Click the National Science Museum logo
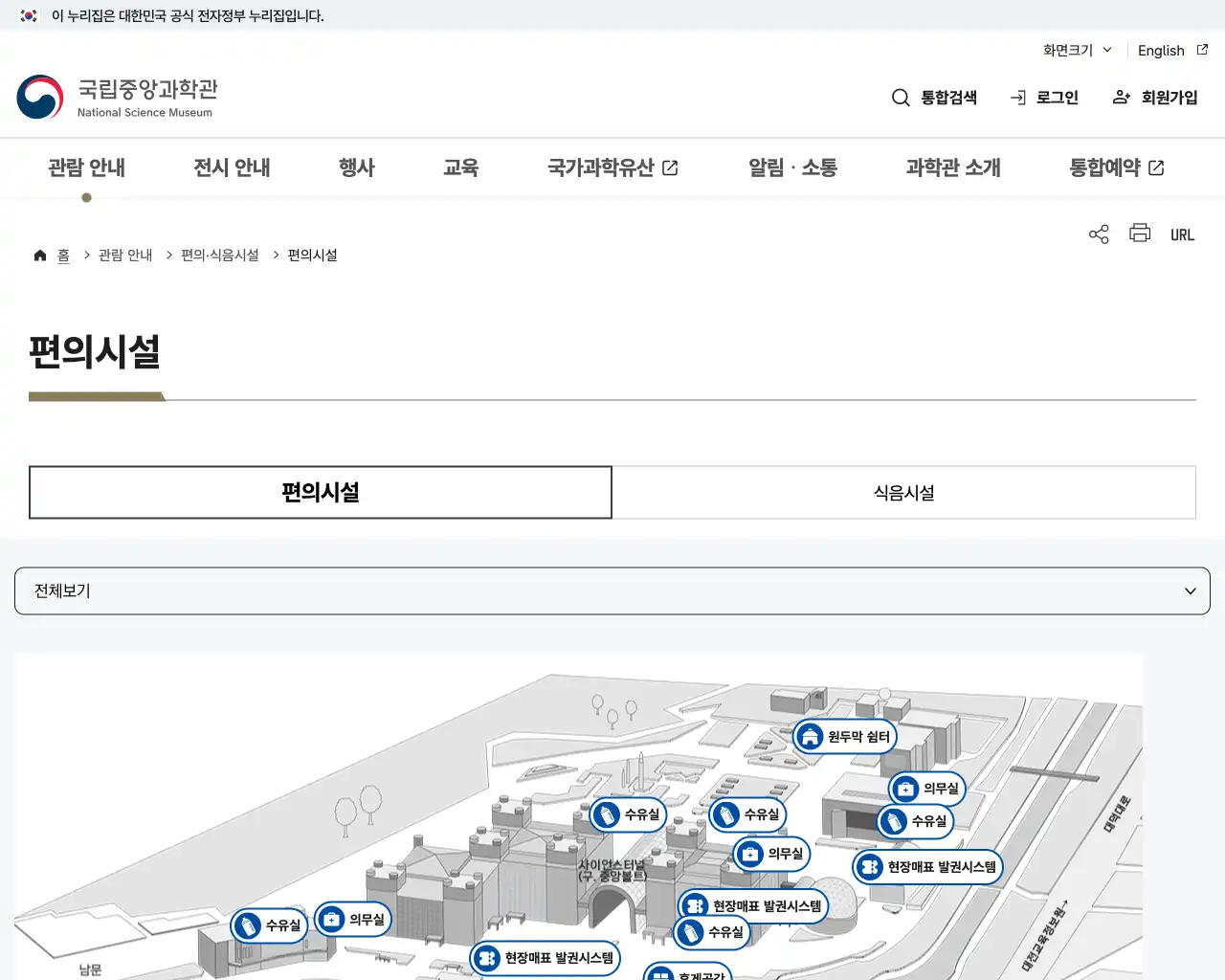The width and height of the screenshot is (1225, 980). (117, 96)
